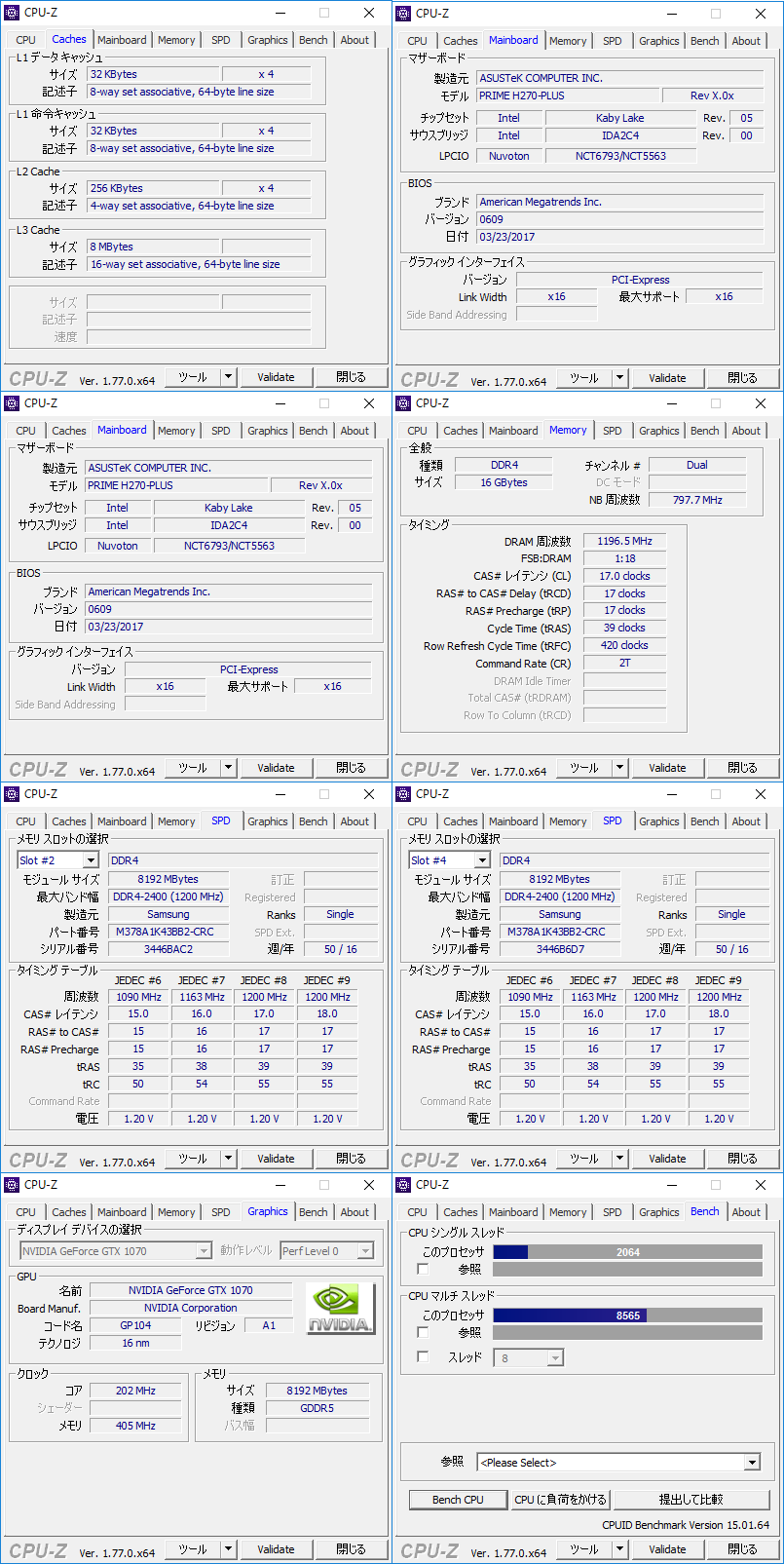This screenshot has height=1564, width=784.
Task: Click 閉じる in the Memory window
Action: 742,768
